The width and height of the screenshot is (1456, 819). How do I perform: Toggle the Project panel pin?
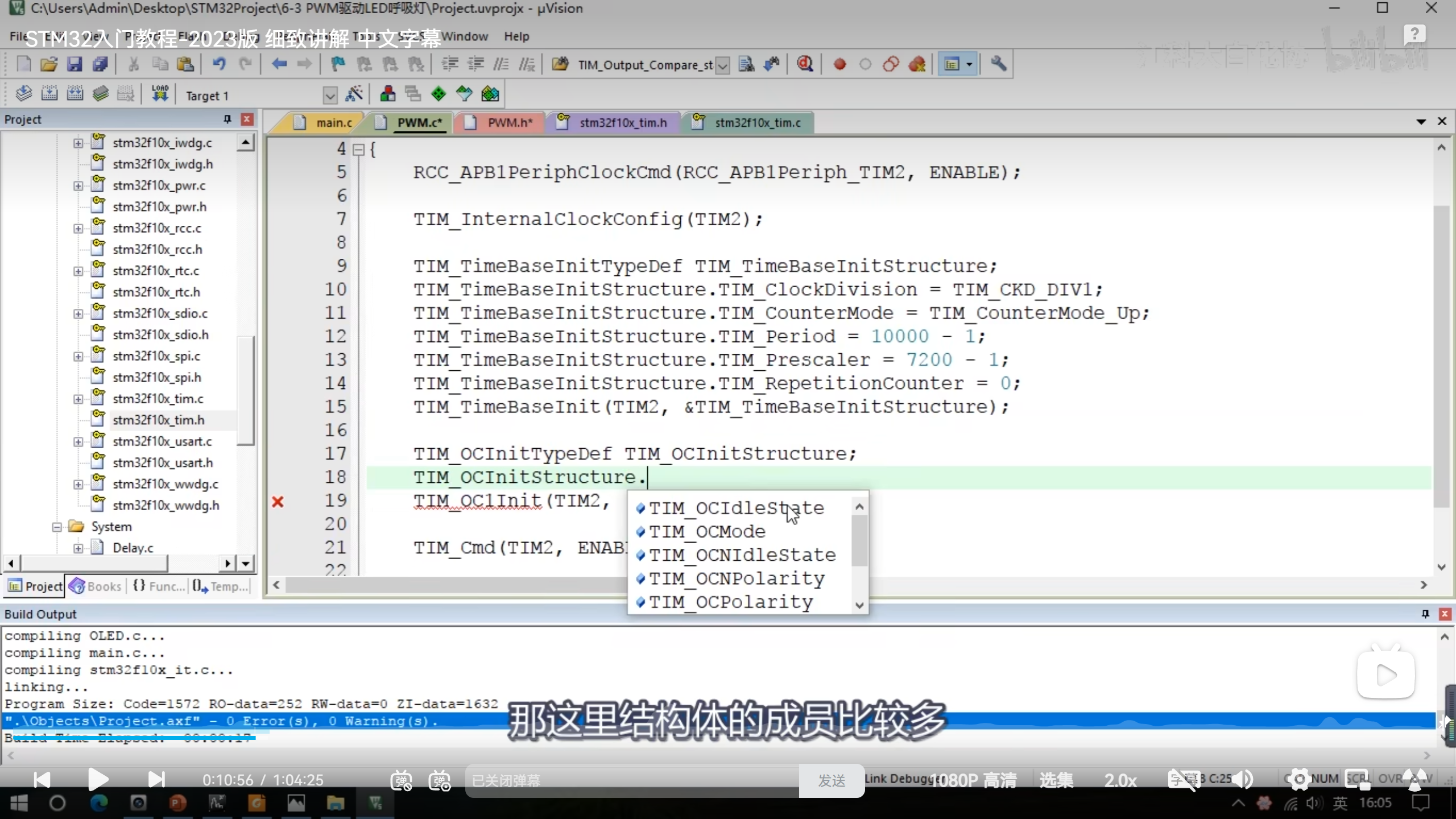pos(227,119)
